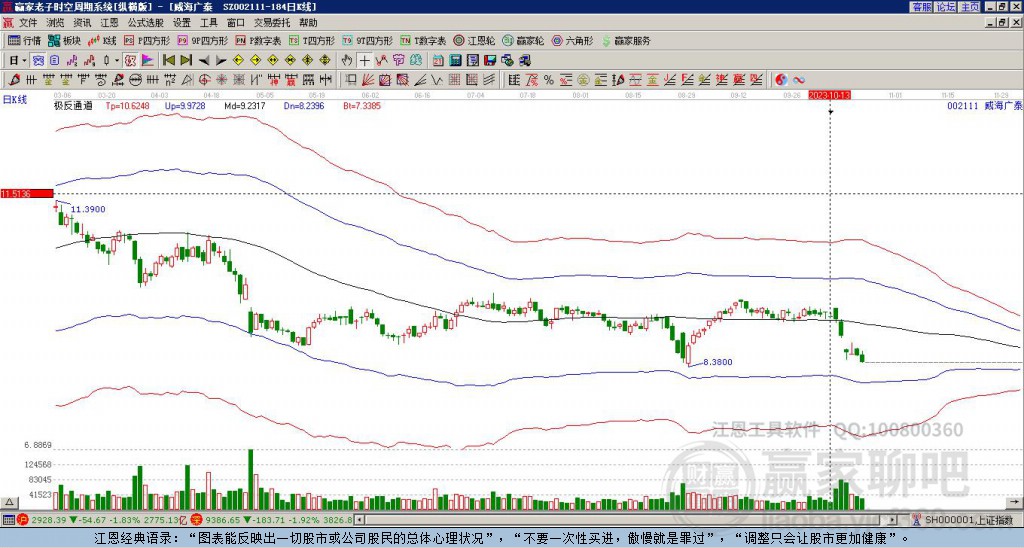1024x548 pixels.
Task: Click the right arrow button at bottom right
Action: click(x=1014, y=502)
